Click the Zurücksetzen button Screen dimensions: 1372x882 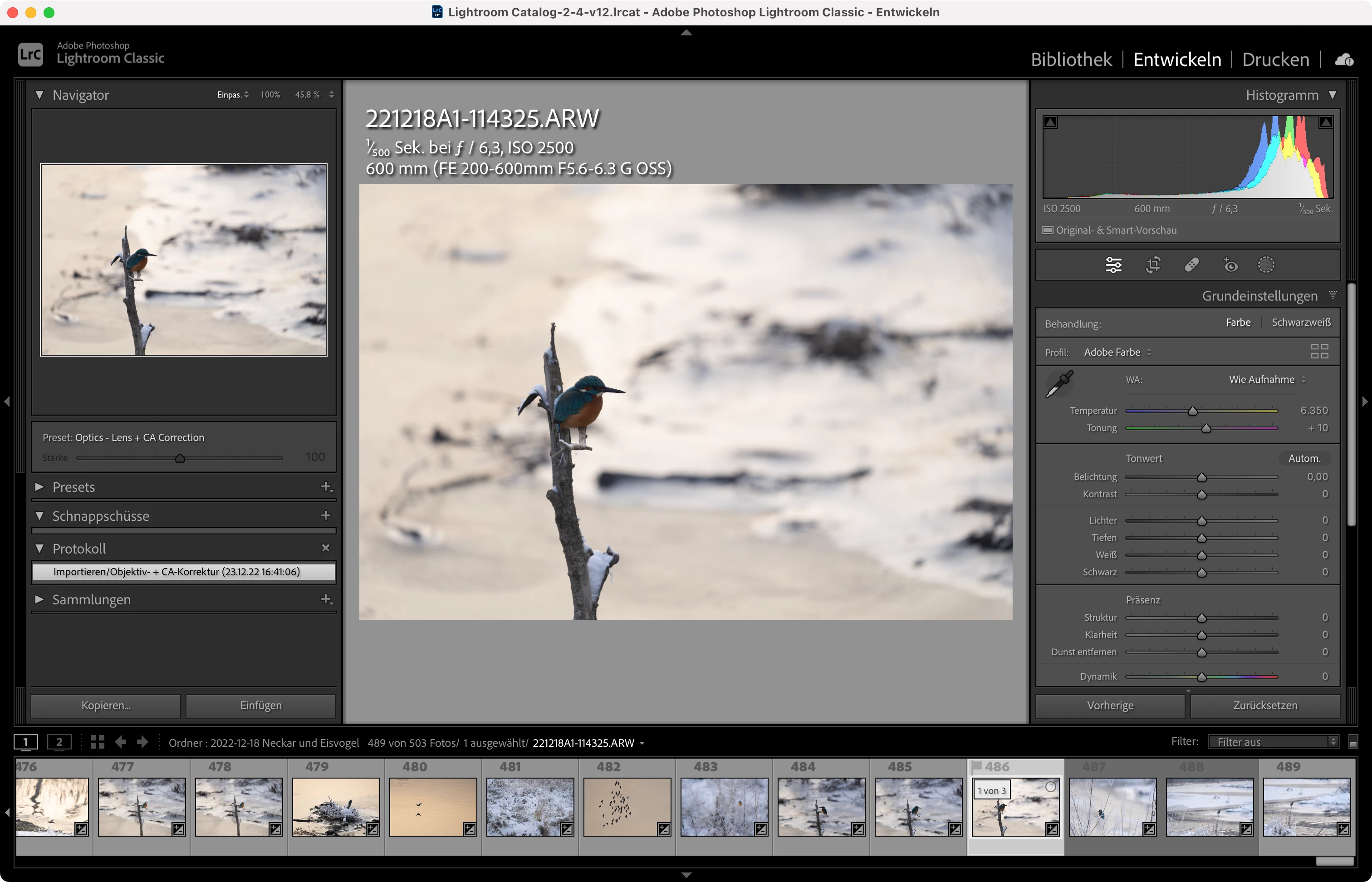[1265, 706]
